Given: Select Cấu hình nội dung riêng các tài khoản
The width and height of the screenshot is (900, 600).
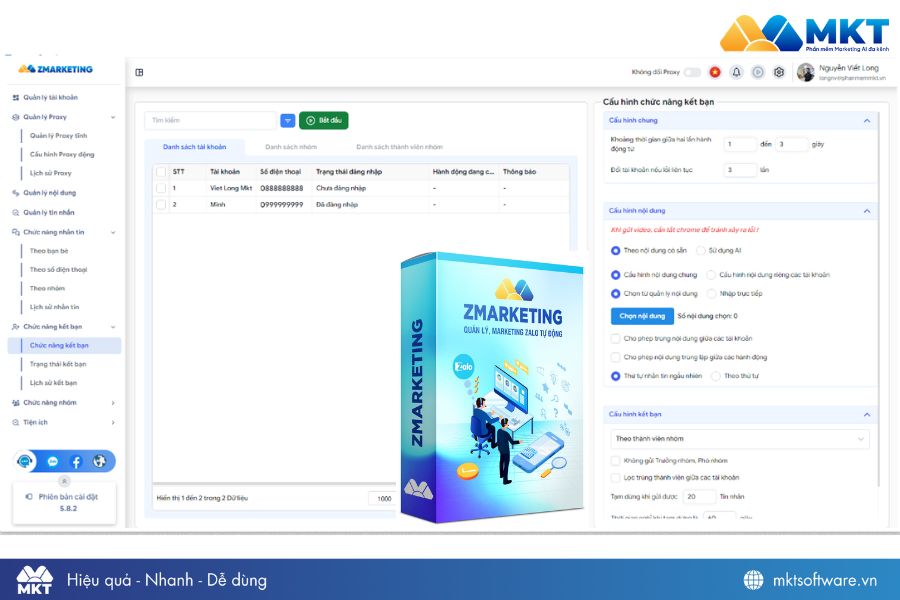Looking at the screenshot, I should pos(711,274).
